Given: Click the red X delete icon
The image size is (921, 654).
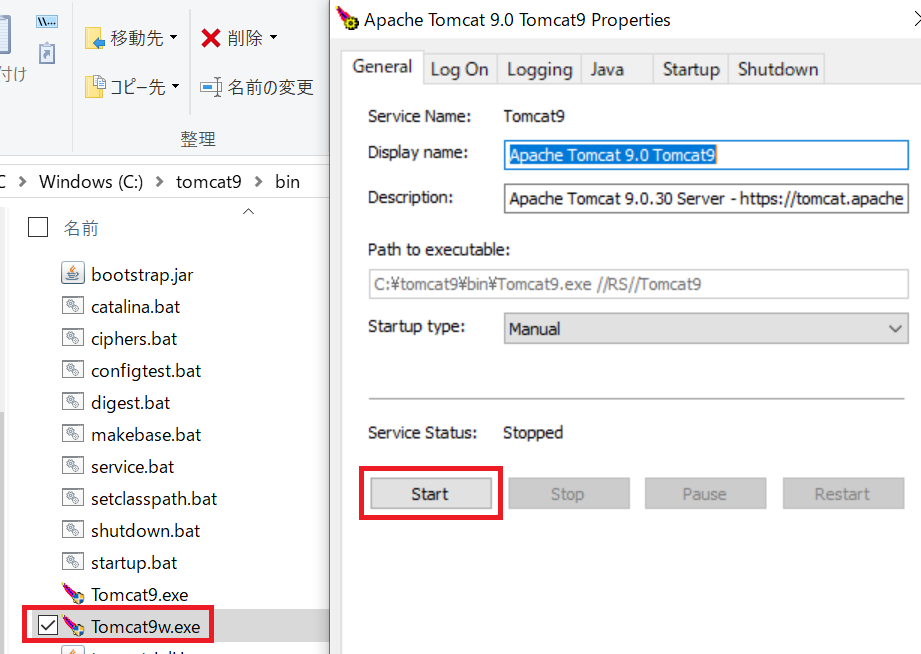Looking at the screenshot, I should (x=211, y=38).
